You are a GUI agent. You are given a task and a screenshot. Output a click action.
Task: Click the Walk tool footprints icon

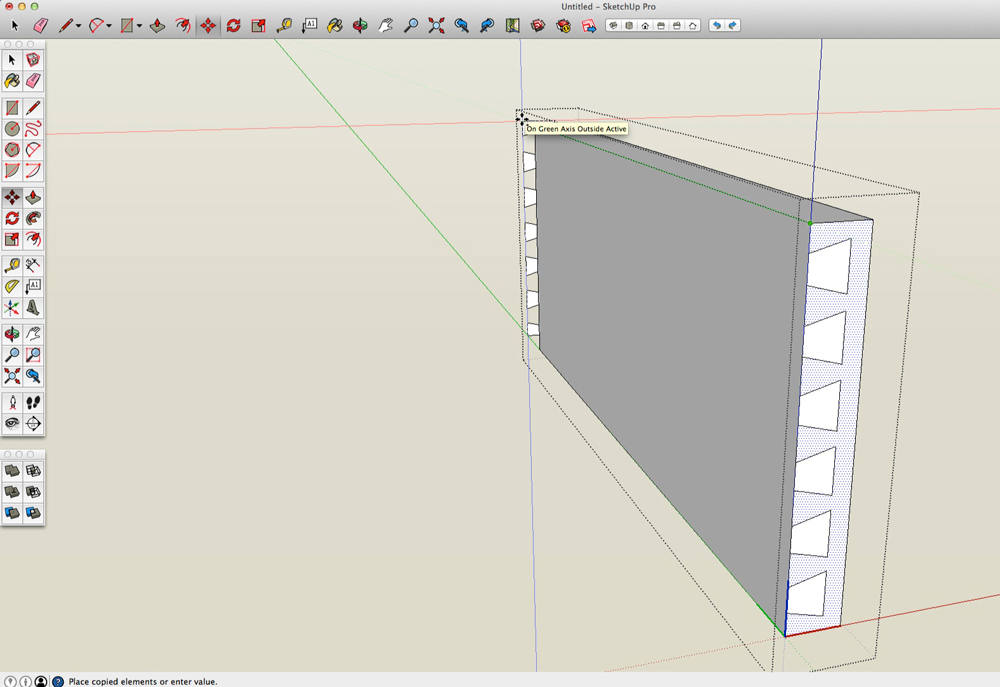click(x=33, y=402)
